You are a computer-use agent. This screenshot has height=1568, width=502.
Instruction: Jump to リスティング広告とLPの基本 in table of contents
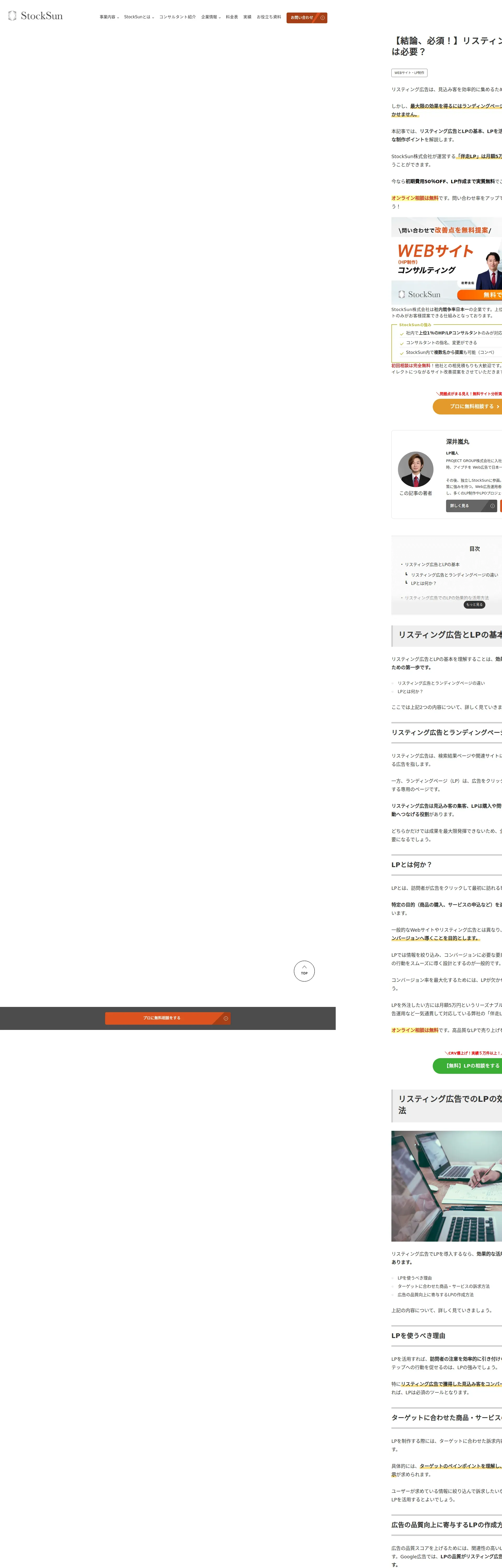coord(432,565)
